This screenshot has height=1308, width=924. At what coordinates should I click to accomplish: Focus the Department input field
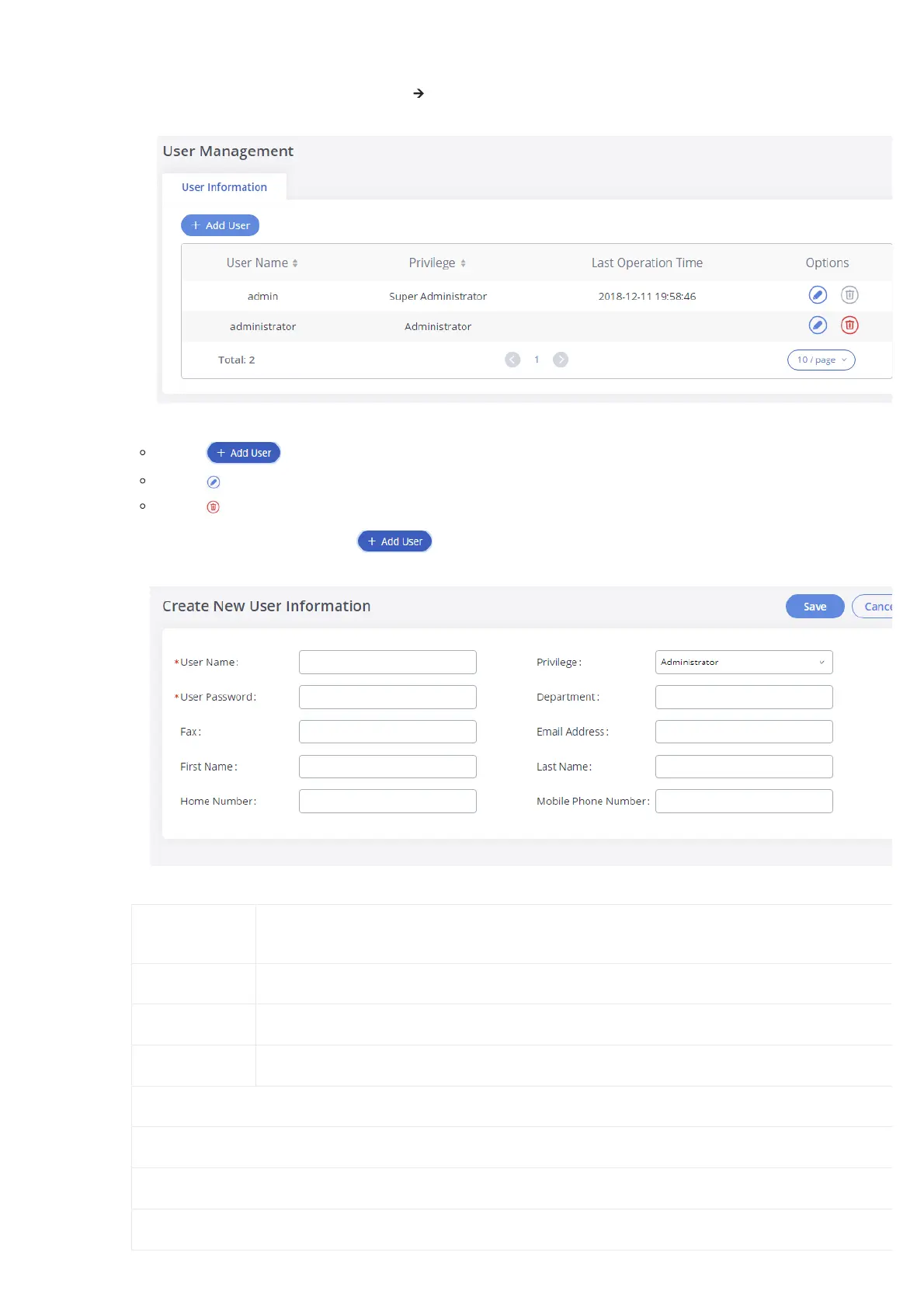[744, 697]
